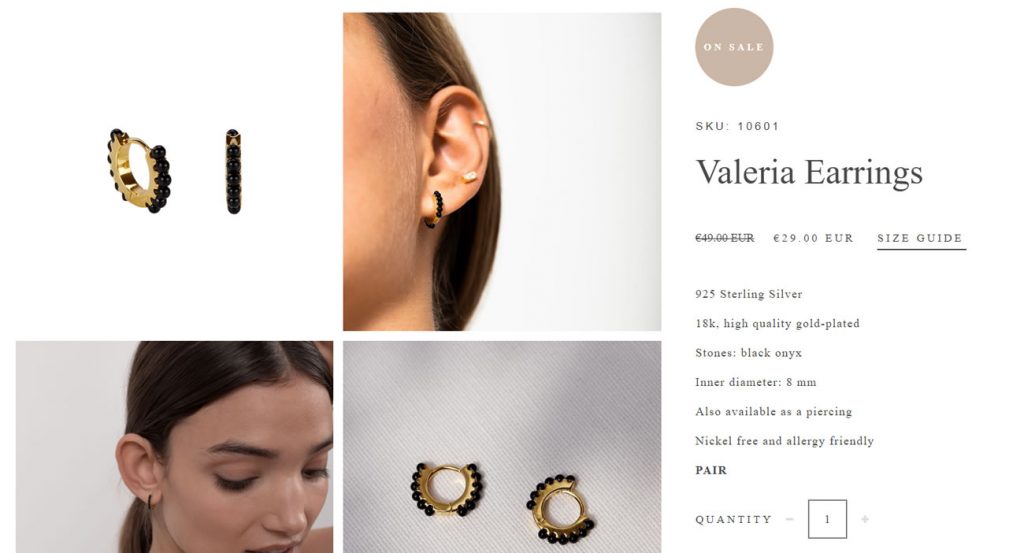Click the On Sale badge
The height and width of the screenshot is (553, 1024).
(734, 47)
